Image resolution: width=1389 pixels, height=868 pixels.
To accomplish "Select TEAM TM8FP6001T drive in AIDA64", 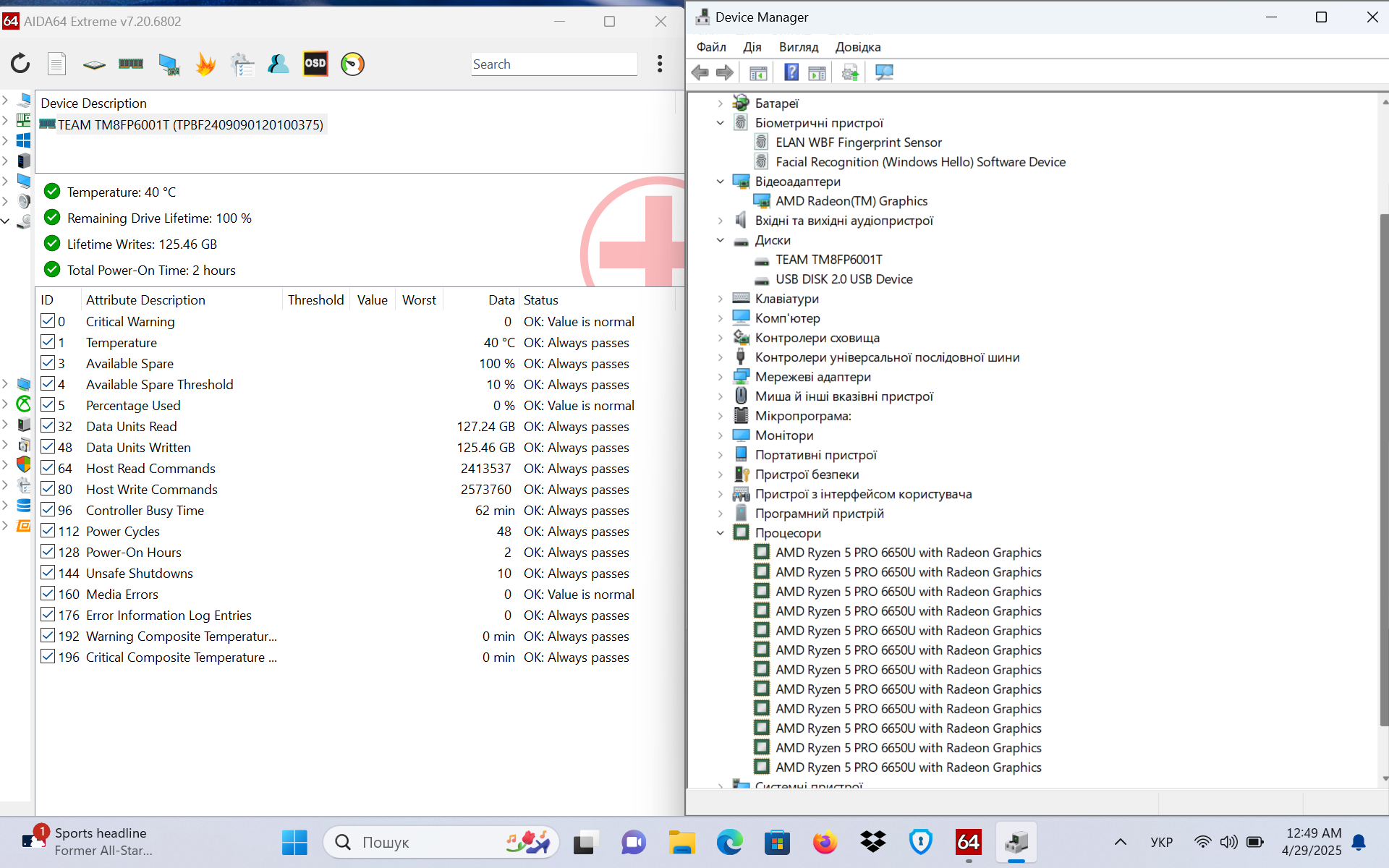I will click(182, 124).
